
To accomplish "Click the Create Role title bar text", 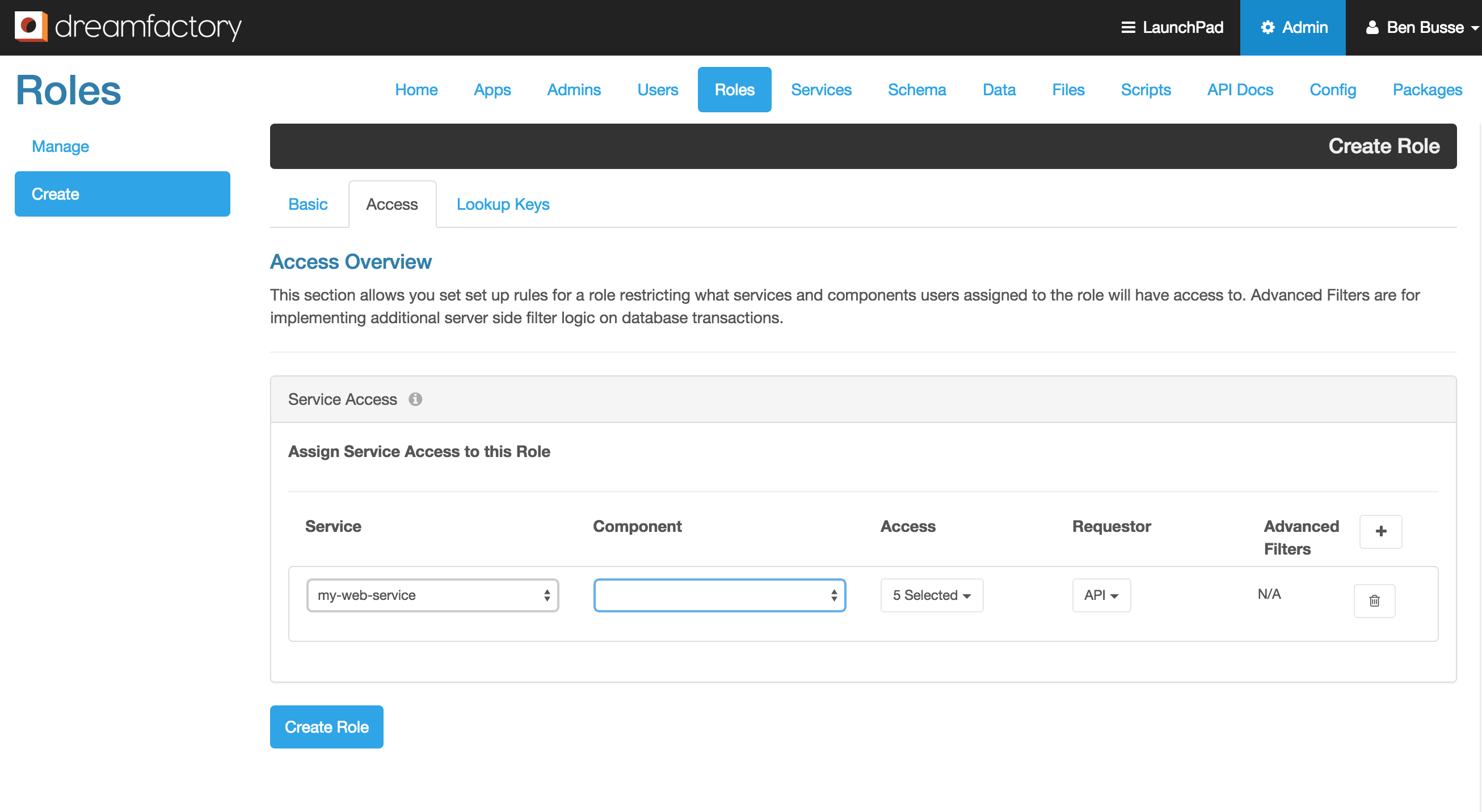I will [x=1384, y=146].
